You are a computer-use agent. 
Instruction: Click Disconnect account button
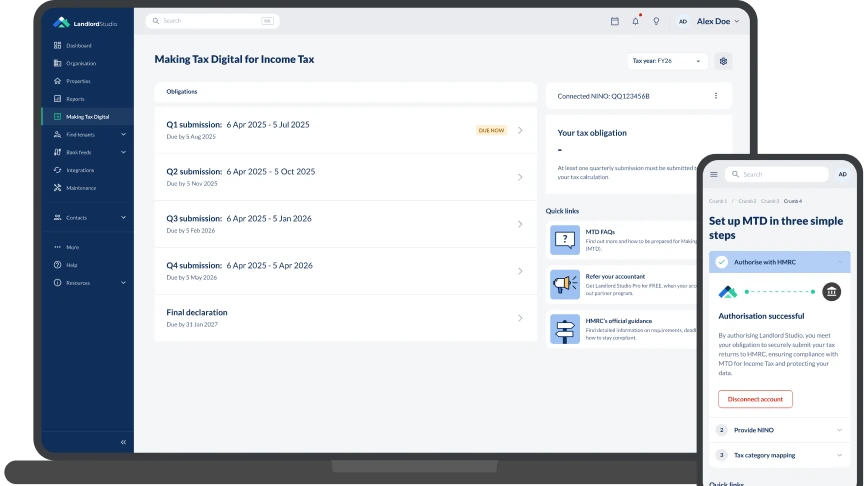click(x=755, y=399)
